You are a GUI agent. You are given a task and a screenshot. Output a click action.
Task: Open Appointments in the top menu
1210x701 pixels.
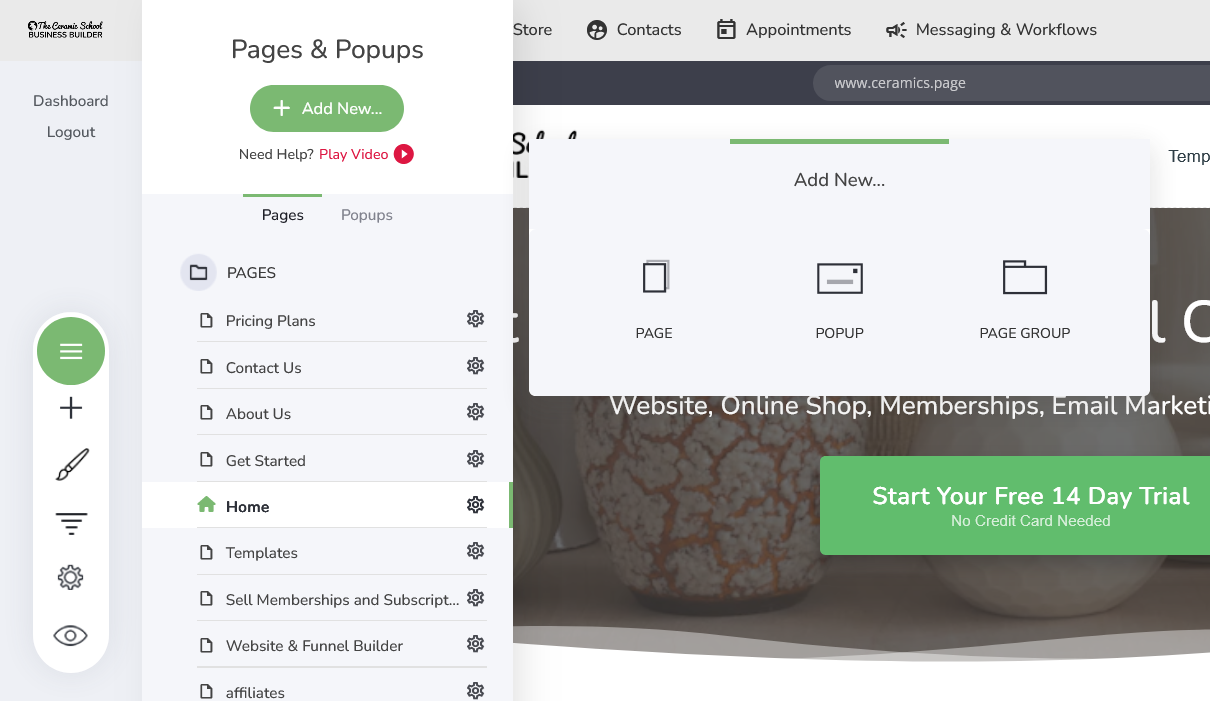click(784, 30)
